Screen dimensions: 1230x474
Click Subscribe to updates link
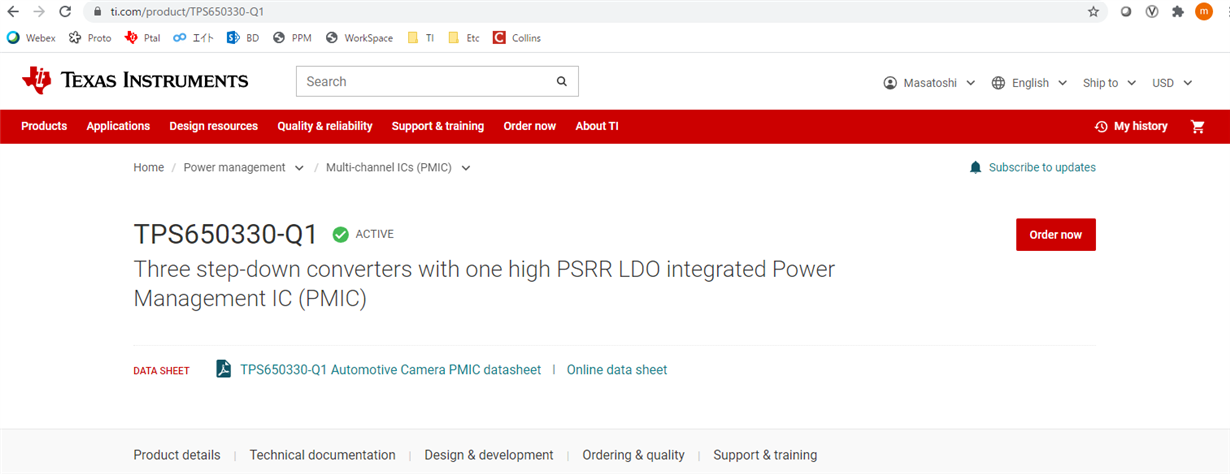tap(1042, 167)
